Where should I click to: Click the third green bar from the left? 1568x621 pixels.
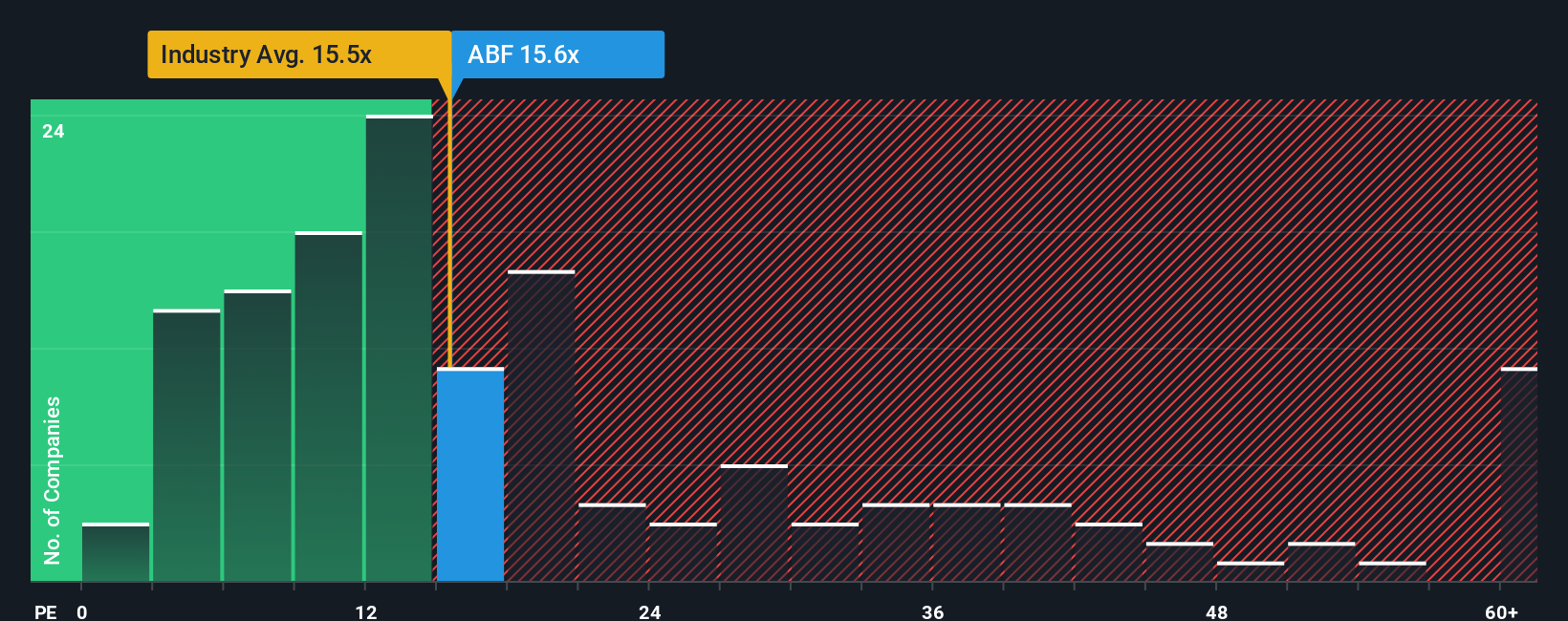pyautogui.click(x=257, y=436)
